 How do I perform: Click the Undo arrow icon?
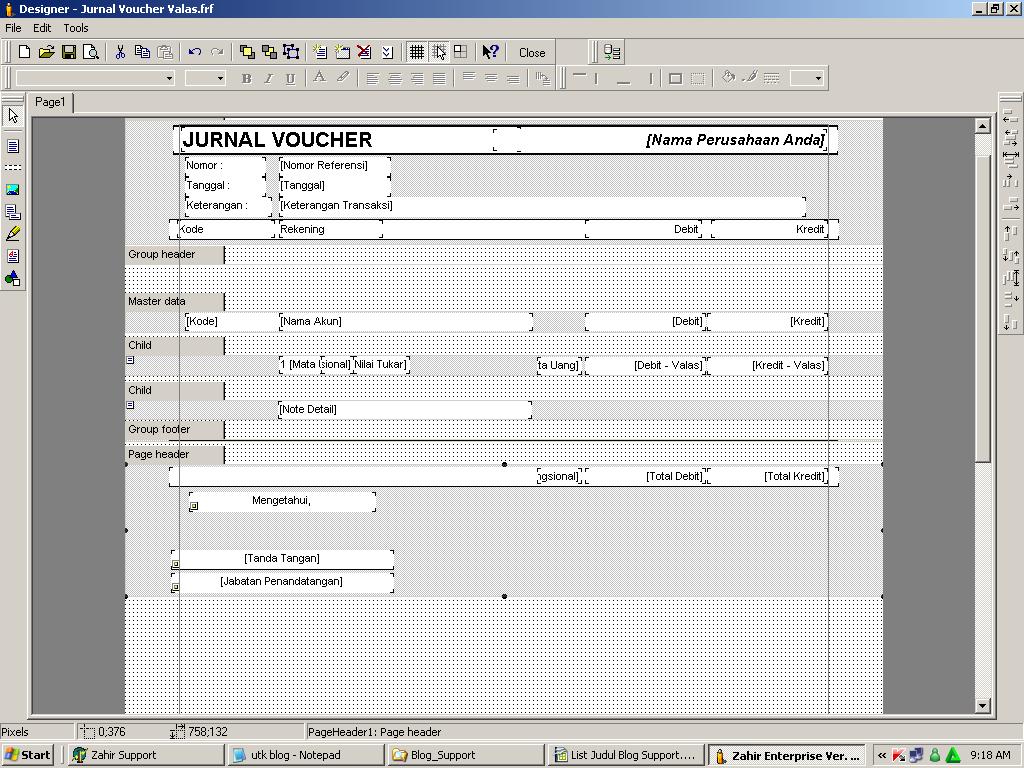[x=195, y=52]
